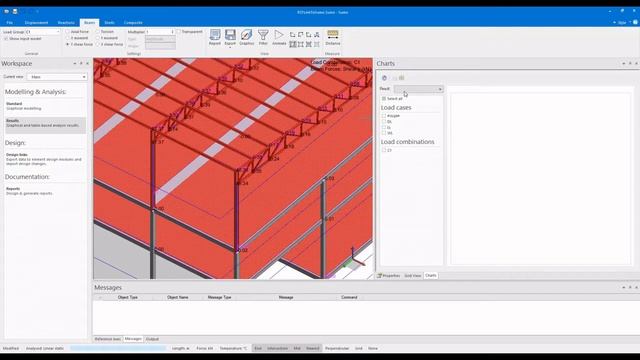Pin the Charts panel

tap(630, 64)
